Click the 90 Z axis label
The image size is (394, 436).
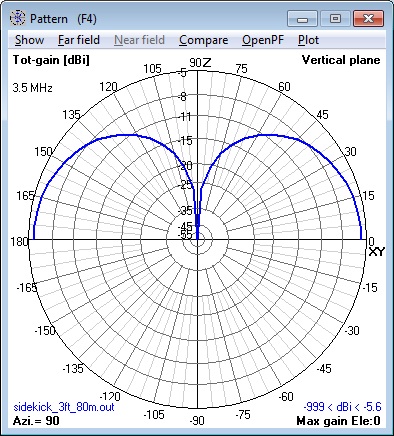point(200,62)
